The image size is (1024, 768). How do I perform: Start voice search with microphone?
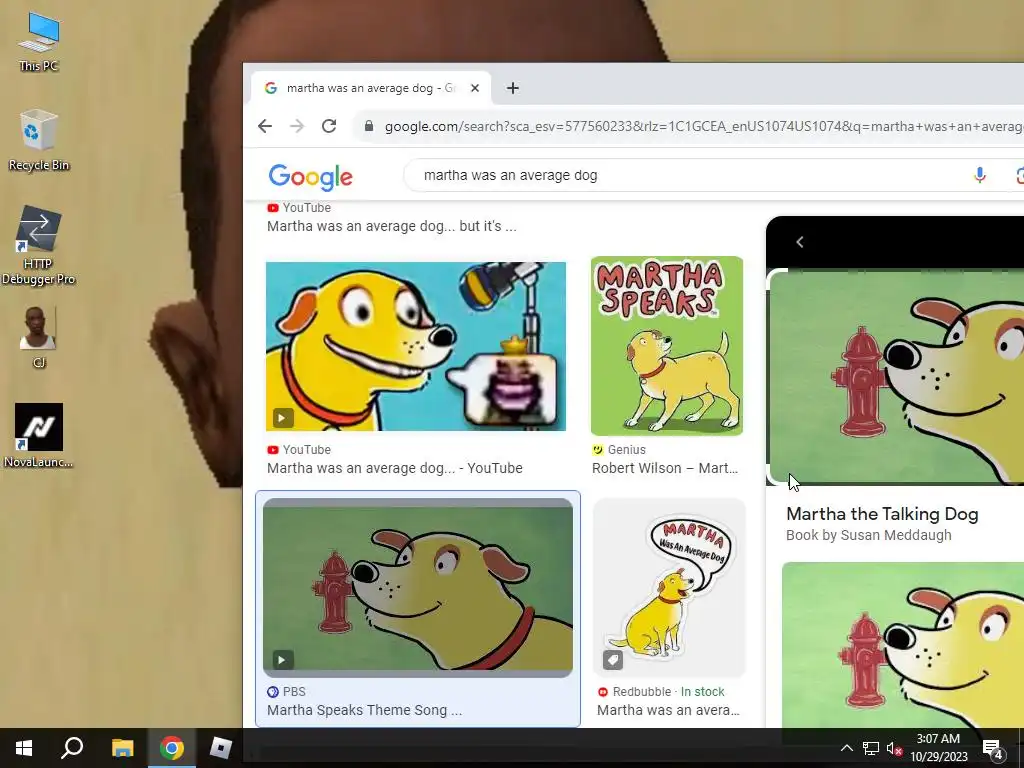[979, 175]
